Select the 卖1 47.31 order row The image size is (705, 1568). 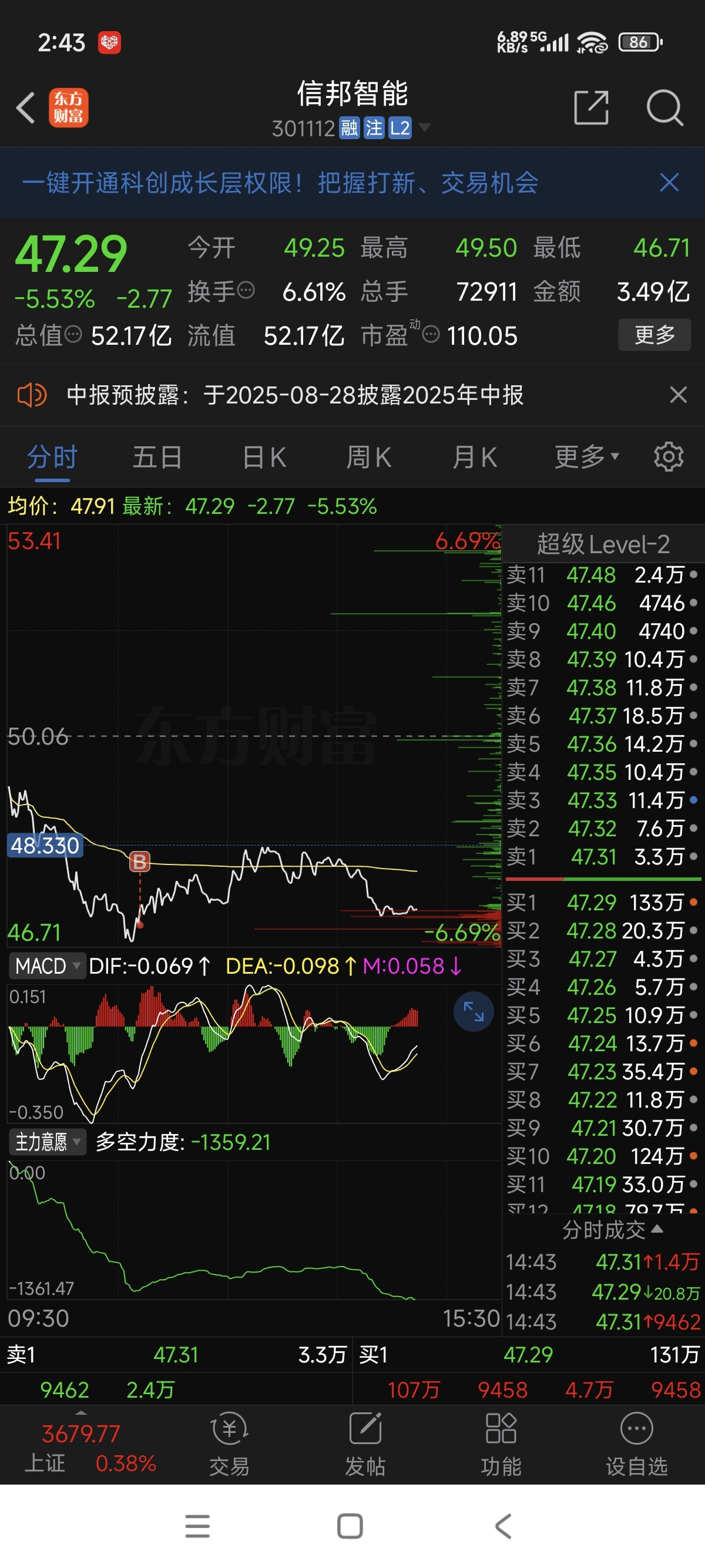tap(603, 857)
